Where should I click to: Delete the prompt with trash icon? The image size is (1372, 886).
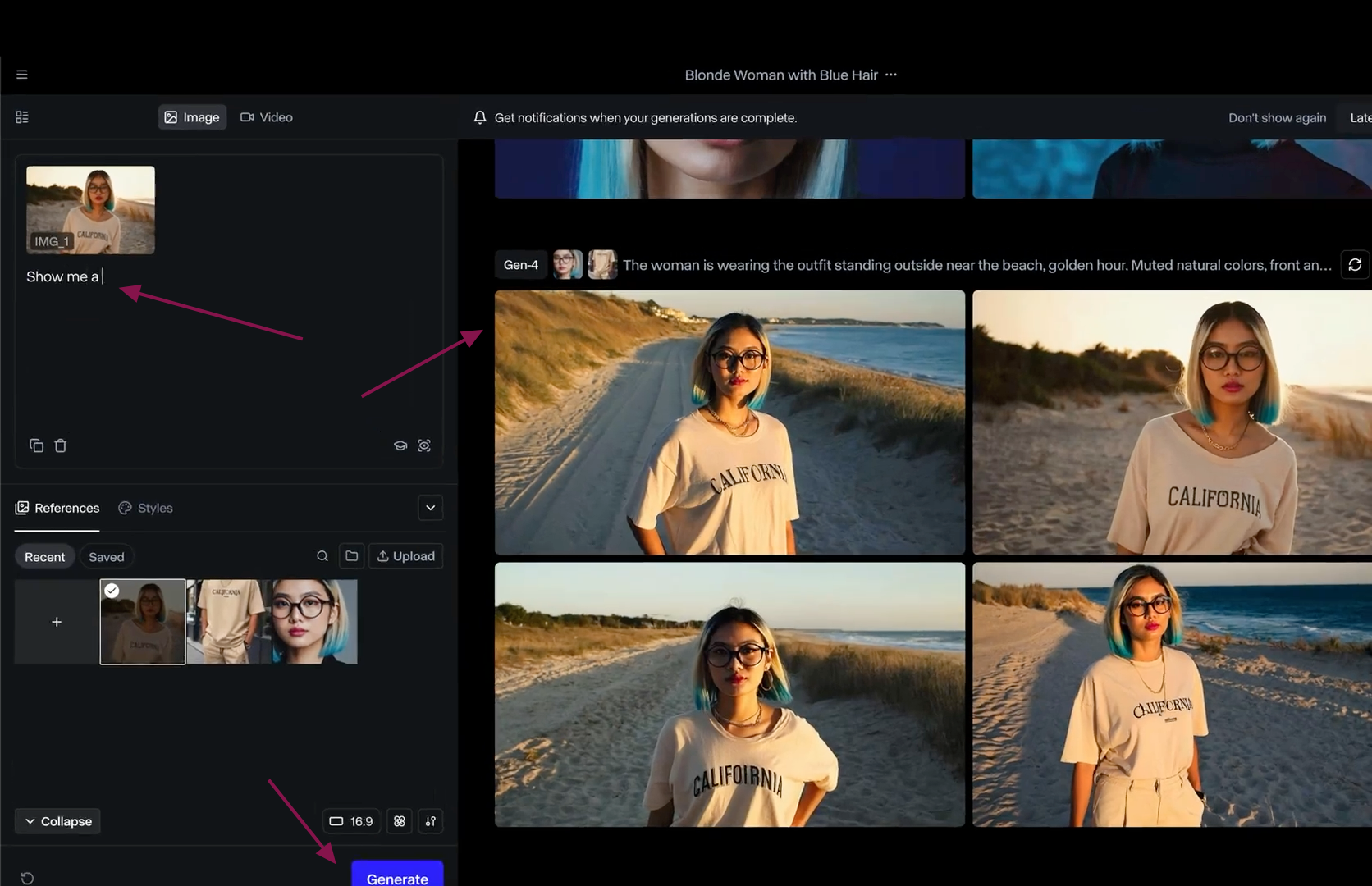pyautogui.click(x=61, y=445)
